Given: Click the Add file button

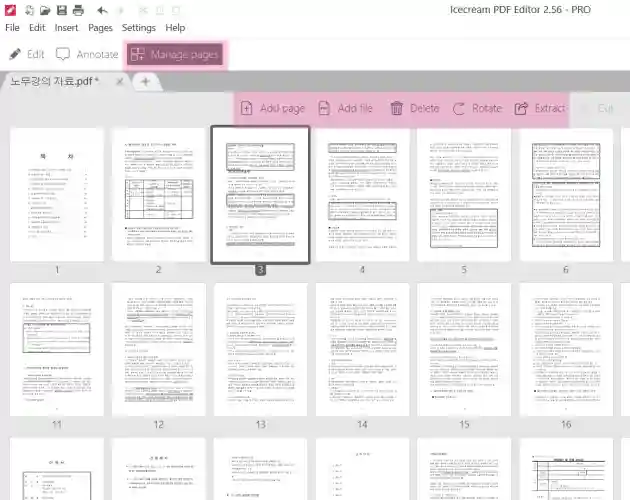Looking at the screenshot, I should click(x=345, y=109).
